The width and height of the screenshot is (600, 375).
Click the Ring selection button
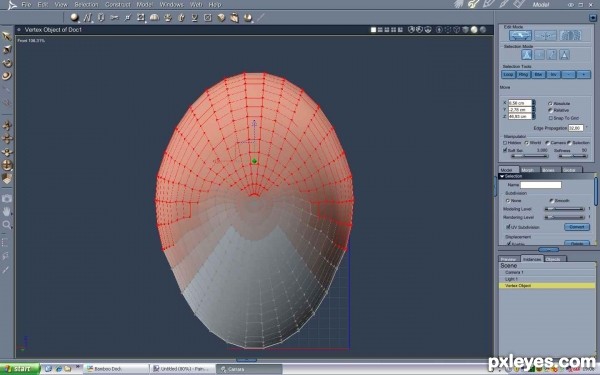pyautogui.click(x=523, y=75)
